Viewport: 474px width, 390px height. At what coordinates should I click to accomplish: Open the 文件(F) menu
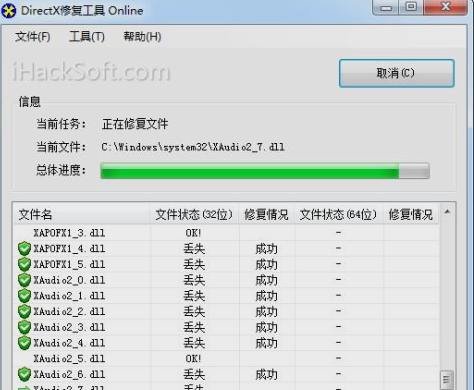pos(33,36)
